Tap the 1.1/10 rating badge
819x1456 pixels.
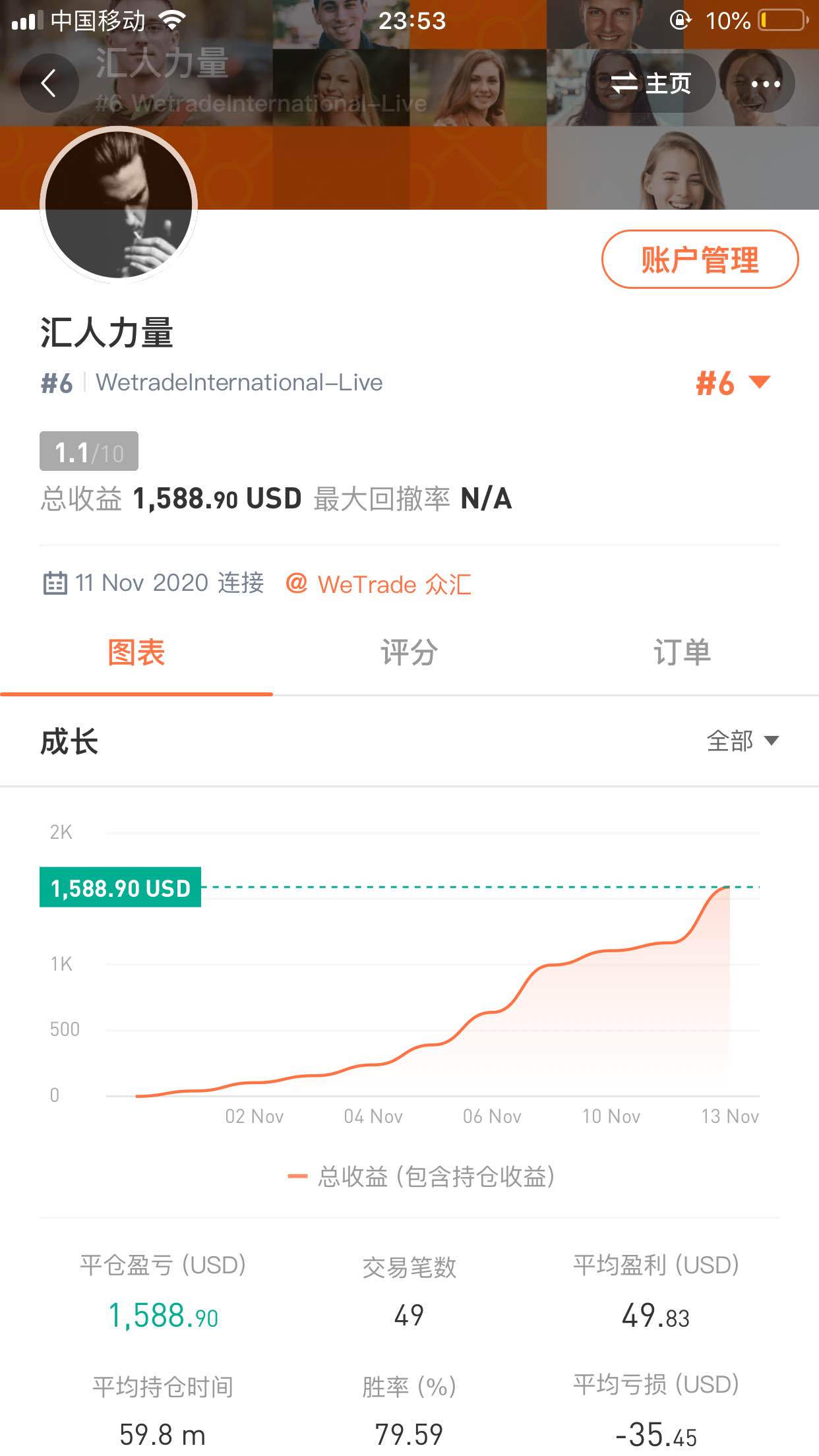(89, 452)
